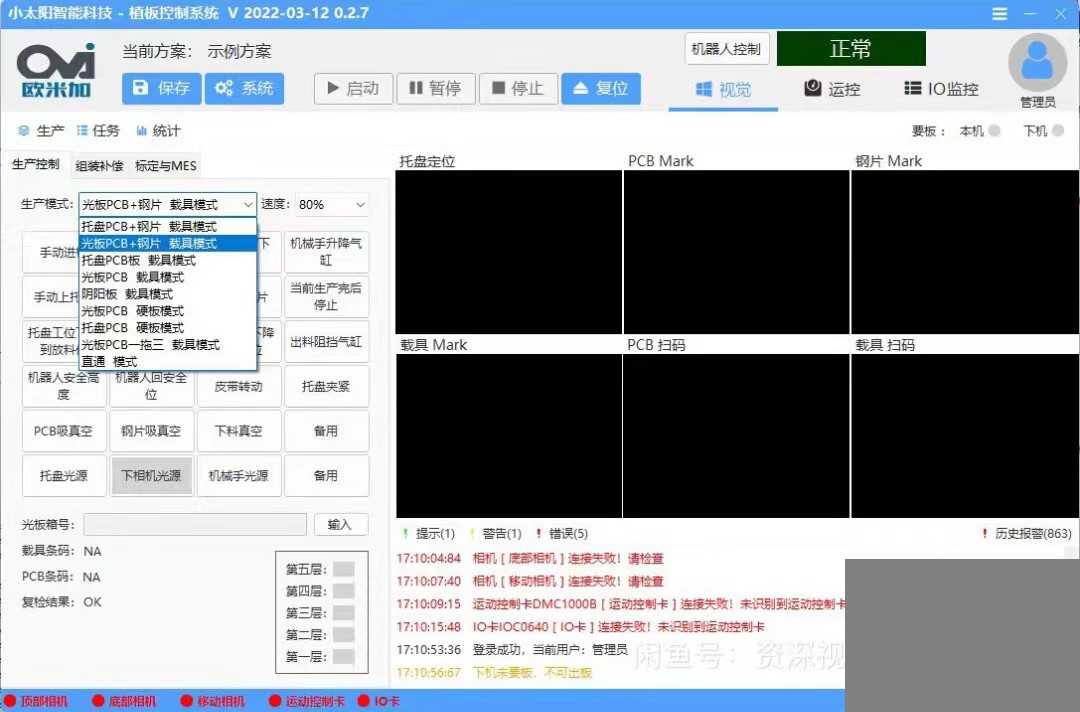Click the 暂停 pause button
1080x712 pixels.
tap(436, 89)
